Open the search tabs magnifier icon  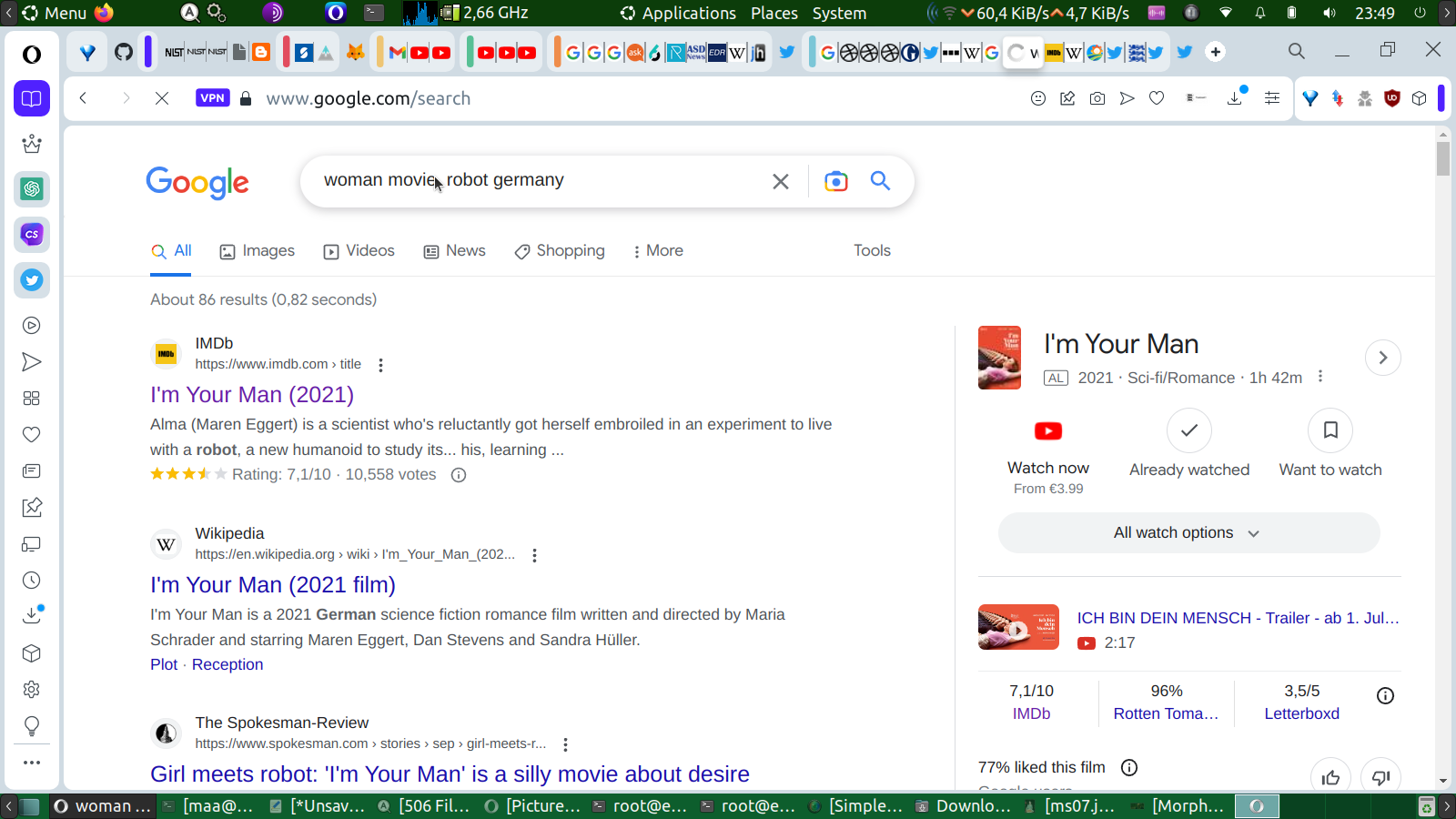(1297, 52)
